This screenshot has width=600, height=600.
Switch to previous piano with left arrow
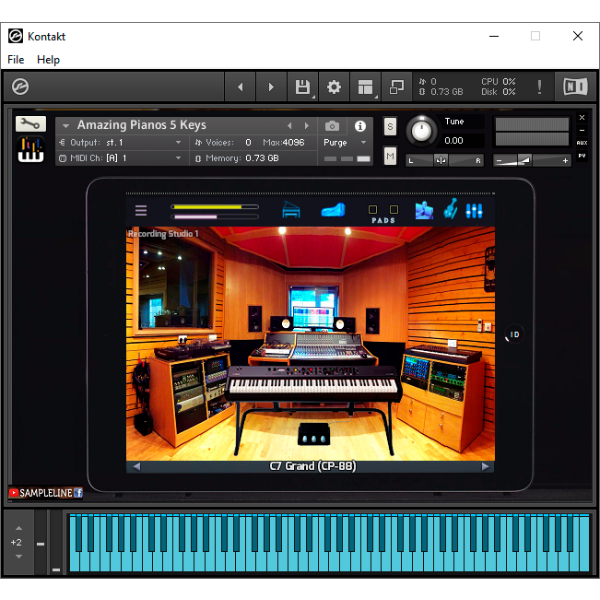click(136, 466)
